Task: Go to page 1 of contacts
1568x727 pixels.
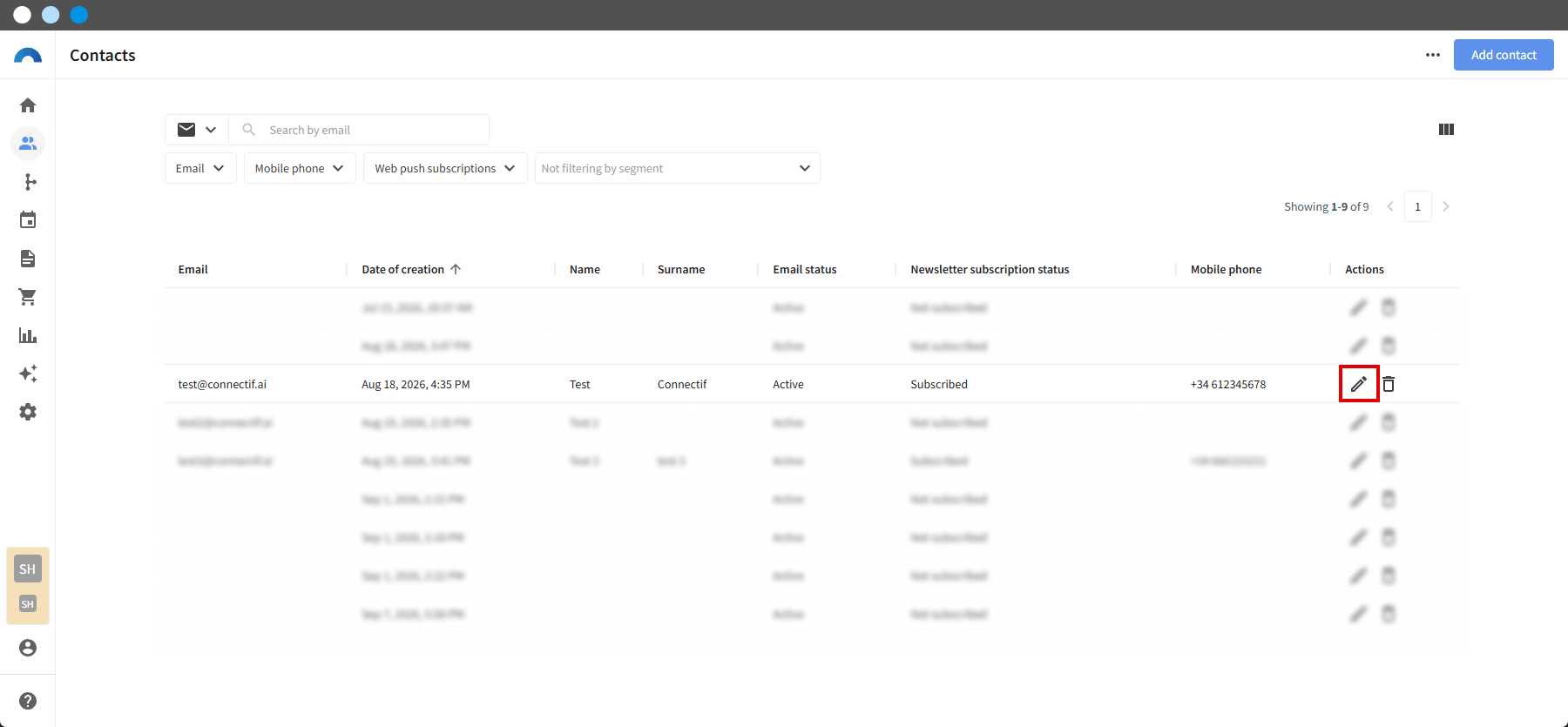Action: [1418, 206]
